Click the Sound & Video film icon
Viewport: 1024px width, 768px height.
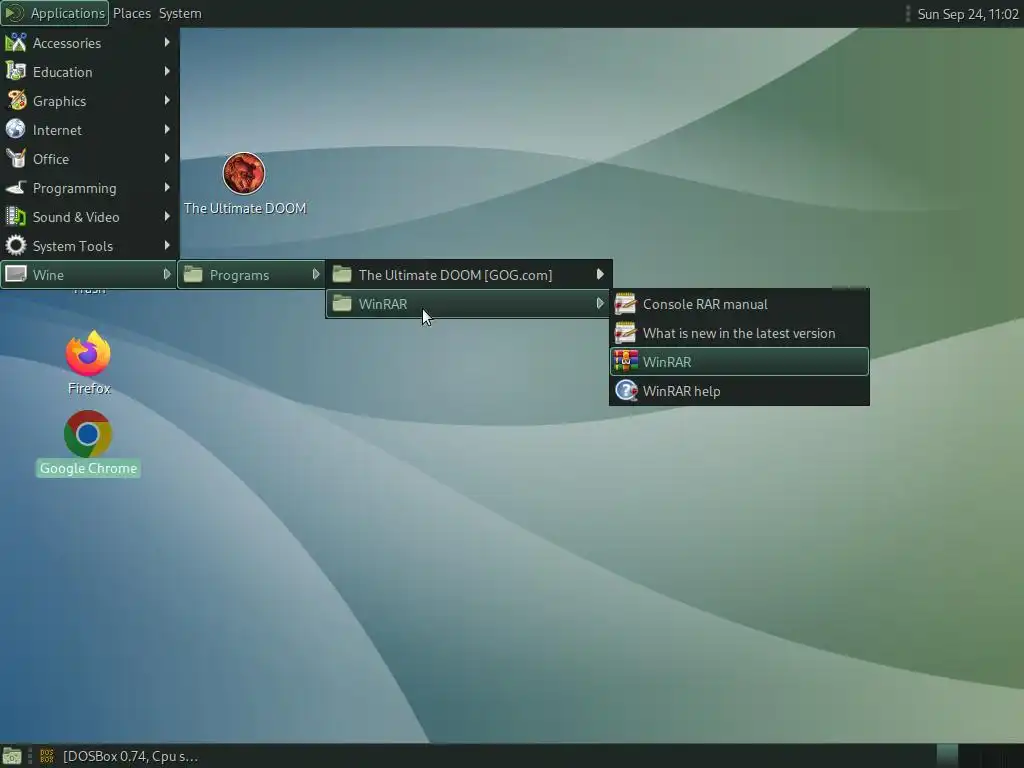(x=16, y=216)
